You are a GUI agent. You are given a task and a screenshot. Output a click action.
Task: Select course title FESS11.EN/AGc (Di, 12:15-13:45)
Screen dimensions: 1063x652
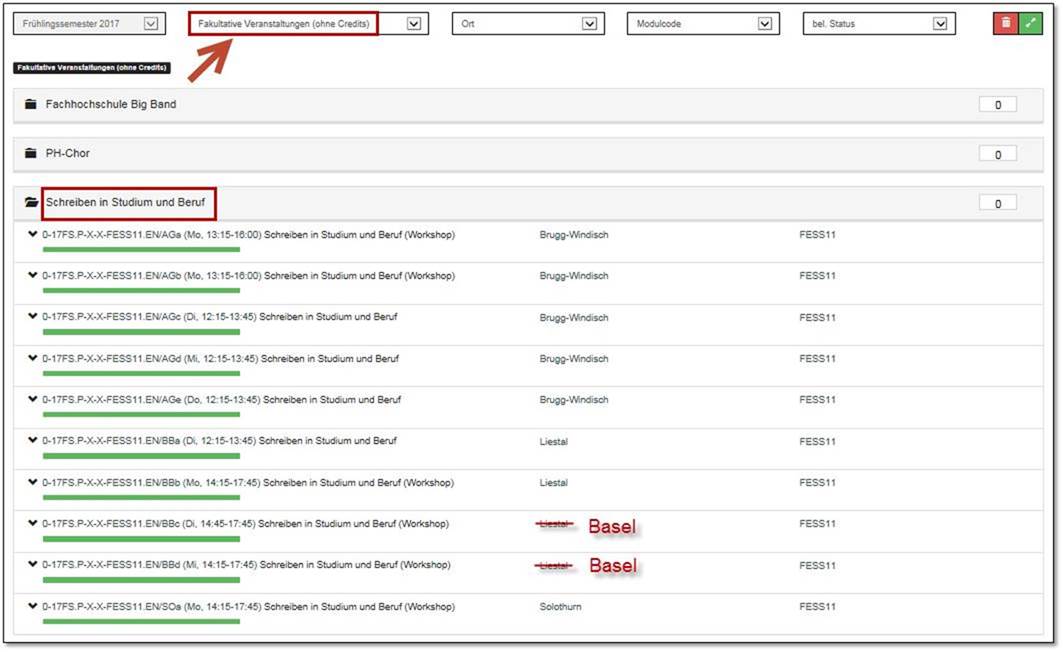pos(220,317)
